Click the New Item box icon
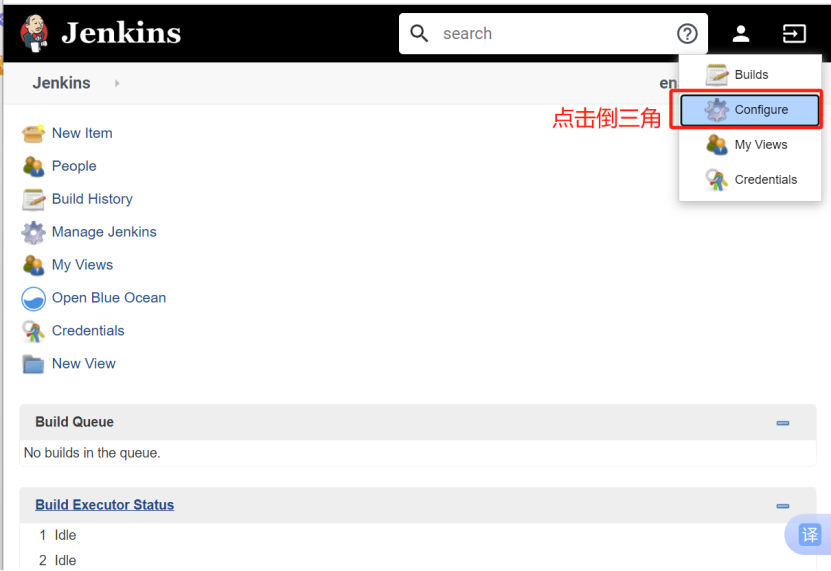 pos(33,133)
